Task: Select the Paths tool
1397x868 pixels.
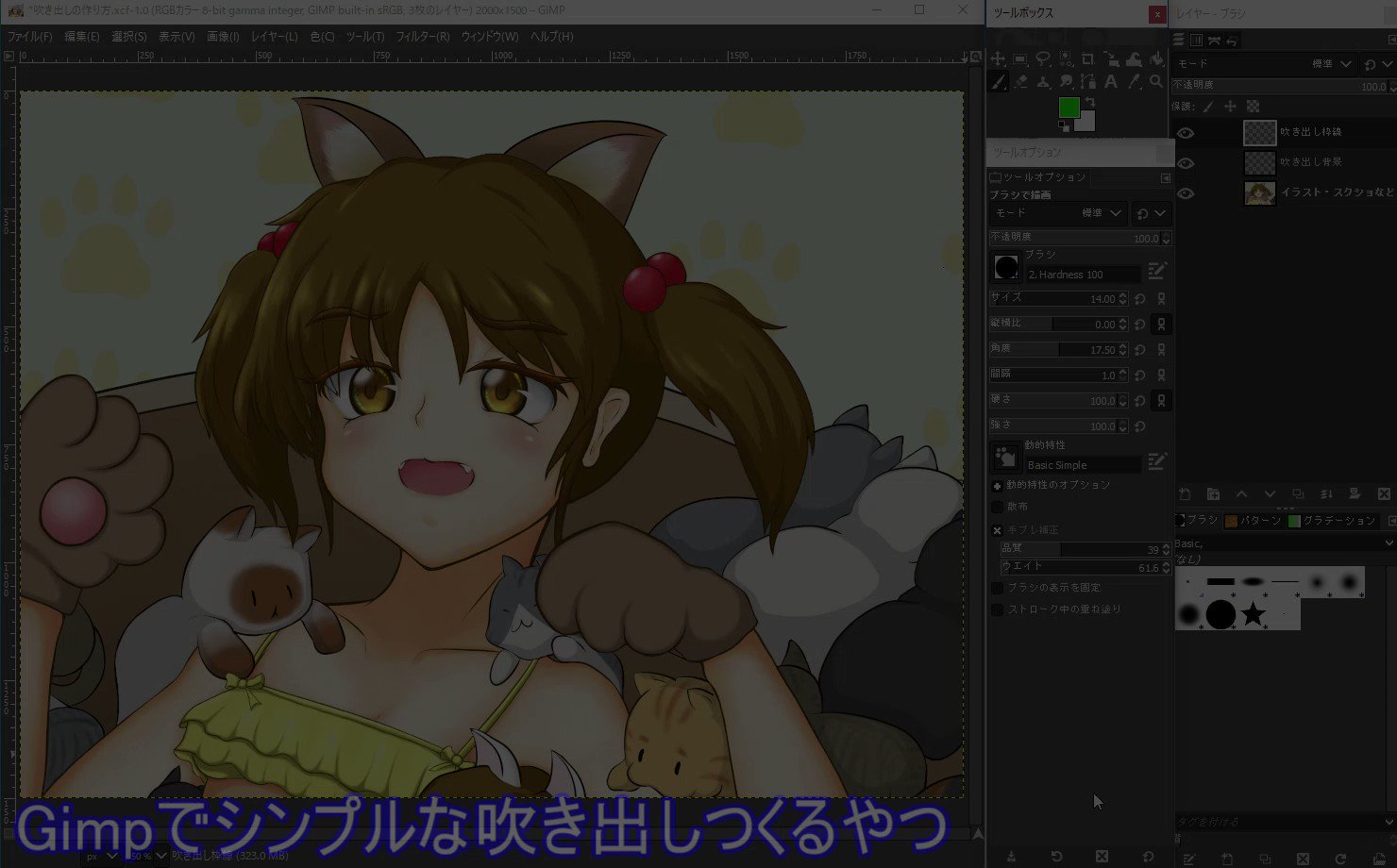Action: [1088, 82]
